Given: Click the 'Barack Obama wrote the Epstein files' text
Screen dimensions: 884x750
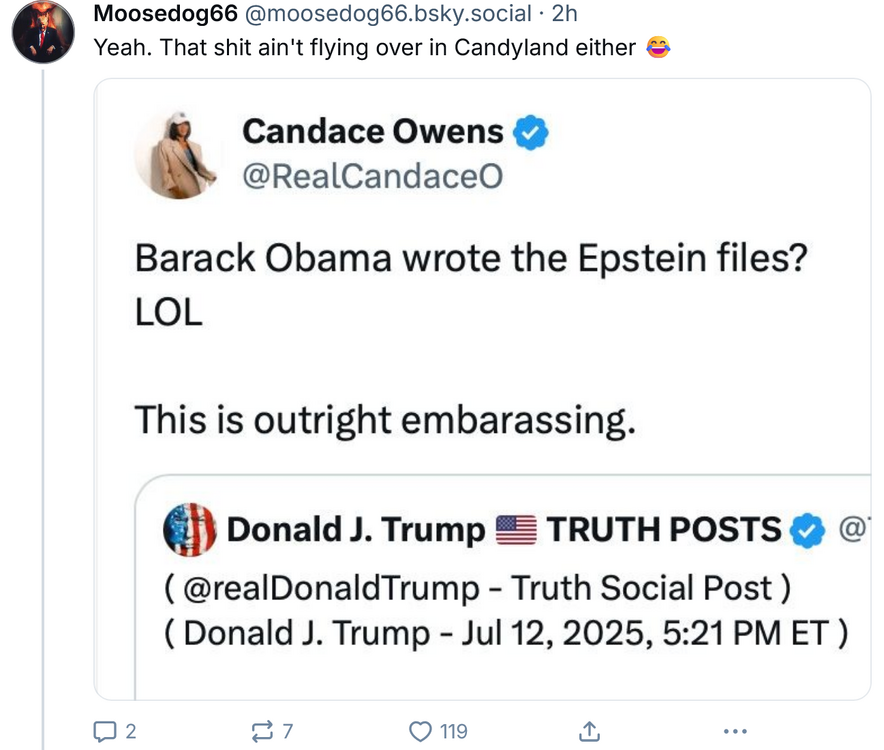Looking at the screenshot, I should coord(470,258).
